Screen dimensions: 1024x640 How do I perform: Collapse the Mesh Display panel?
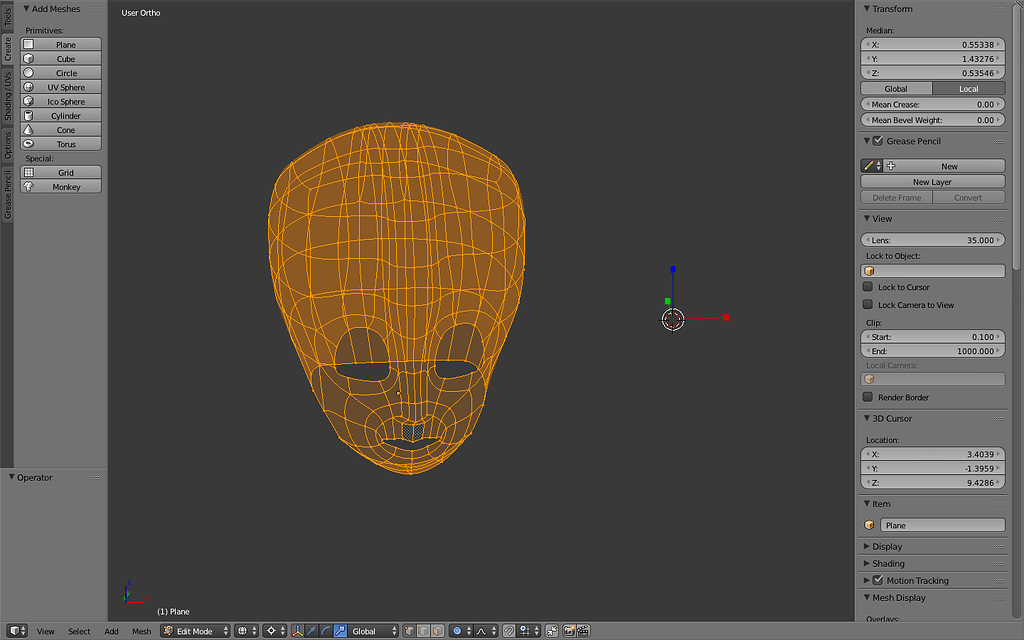867,597
